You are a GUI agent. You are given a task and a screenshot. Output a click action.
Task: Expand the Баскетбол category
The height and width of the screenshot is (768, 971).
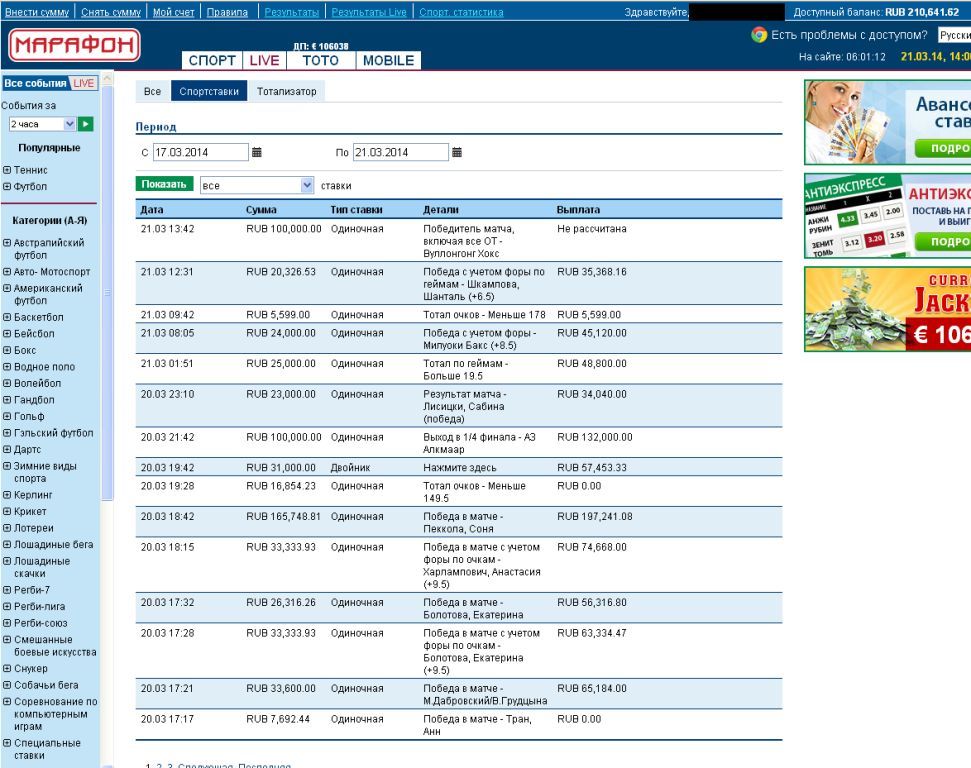pos(7,317)
